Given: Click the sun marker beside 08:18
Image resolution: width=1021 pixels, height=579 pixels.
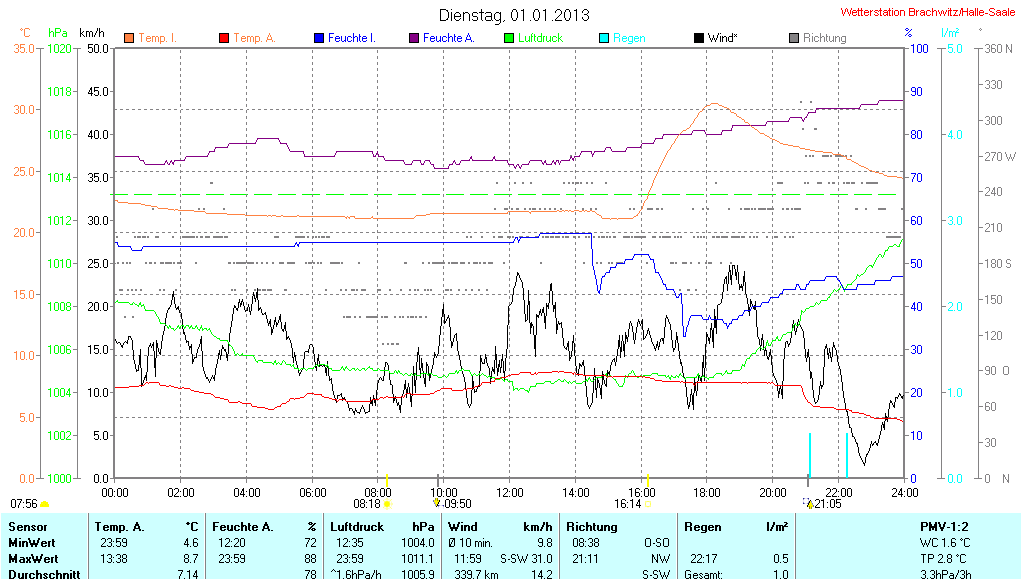Looking at the screenshot, I should [387, 504].
